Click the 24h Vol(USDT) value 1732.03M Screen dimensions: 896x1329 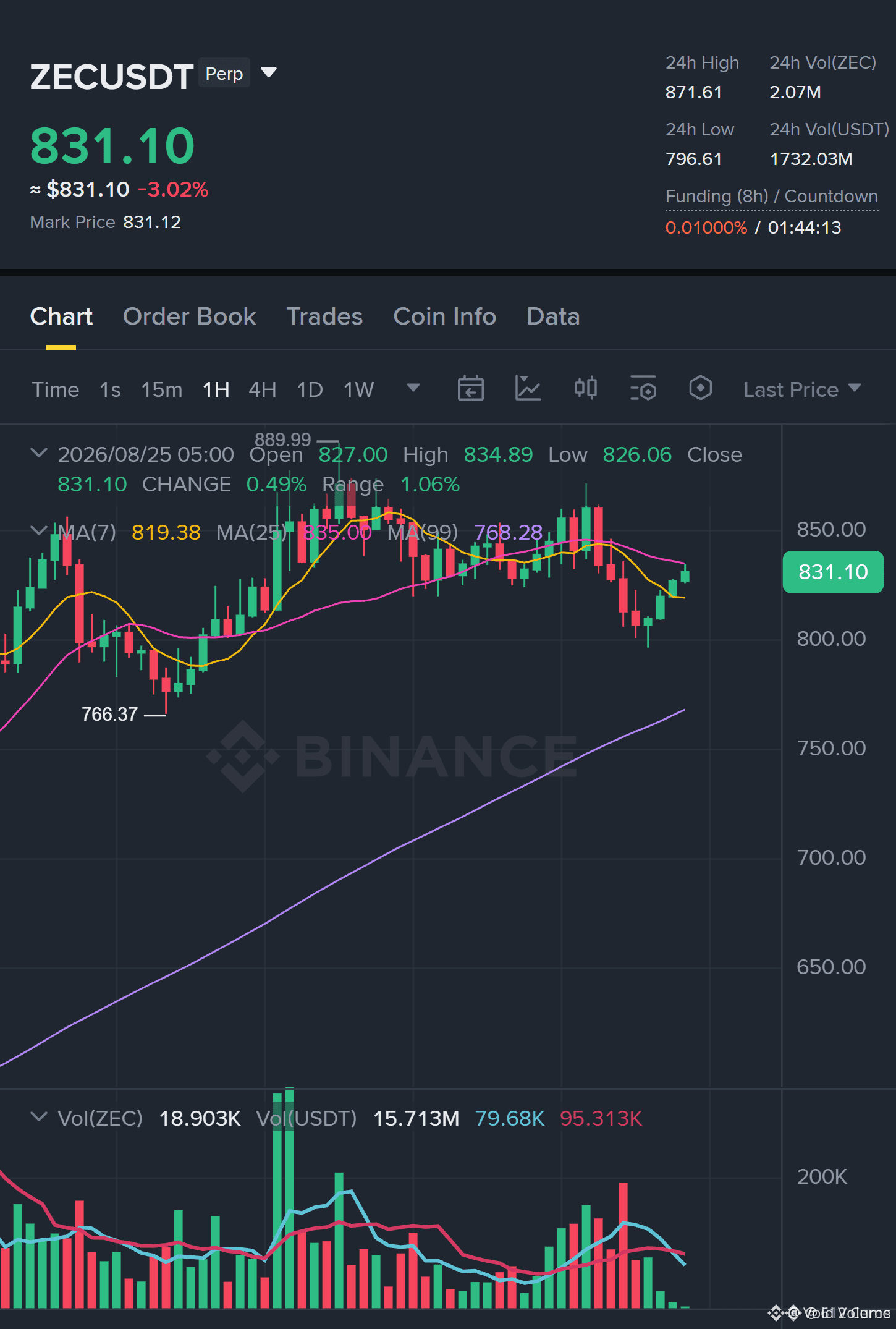coord(811,159)
